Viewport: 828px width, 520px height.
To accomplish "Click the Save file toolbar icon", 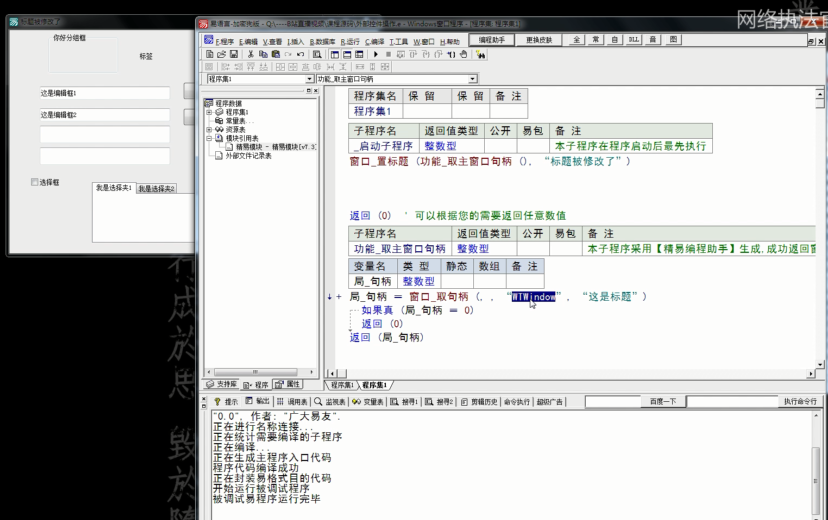I will [232, 54].
